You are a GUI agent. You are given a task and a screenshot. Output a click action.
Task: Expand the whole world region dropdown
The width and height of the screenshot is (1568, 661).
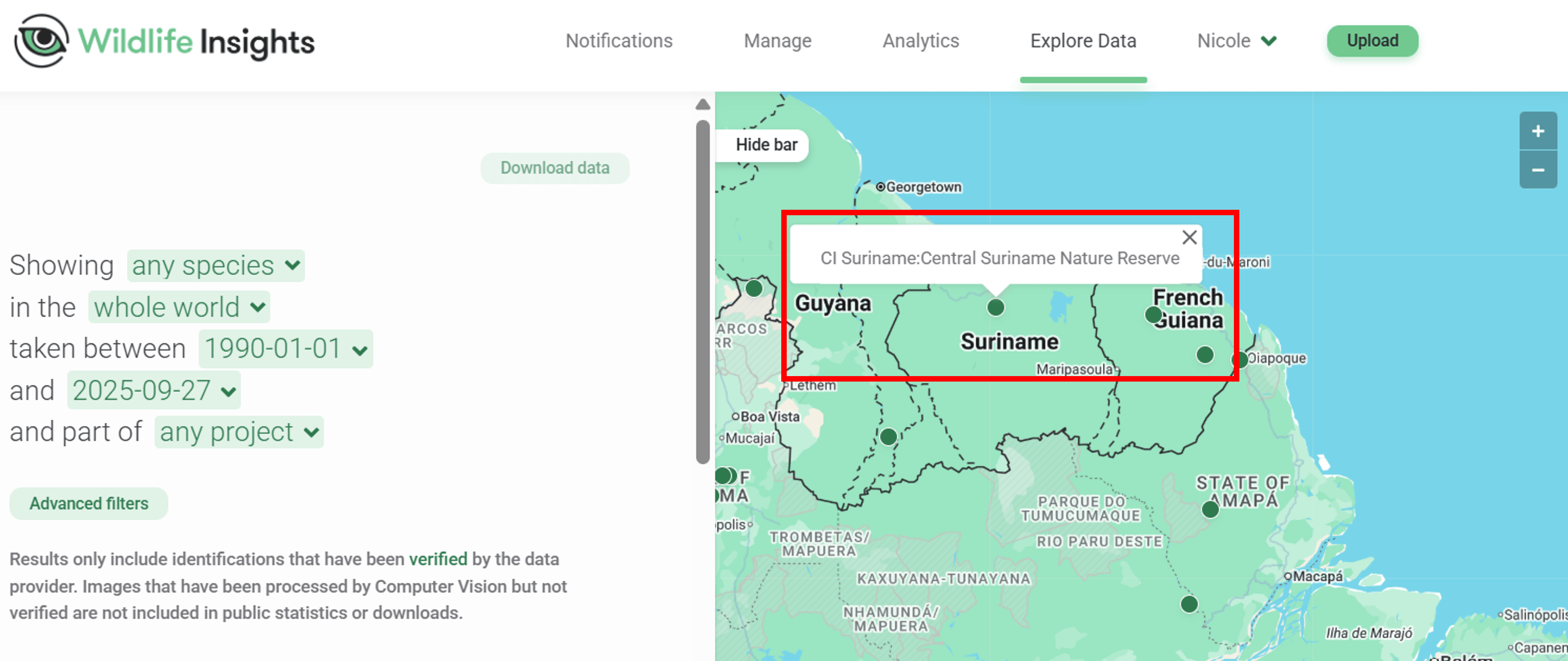[x=179, y=307]
